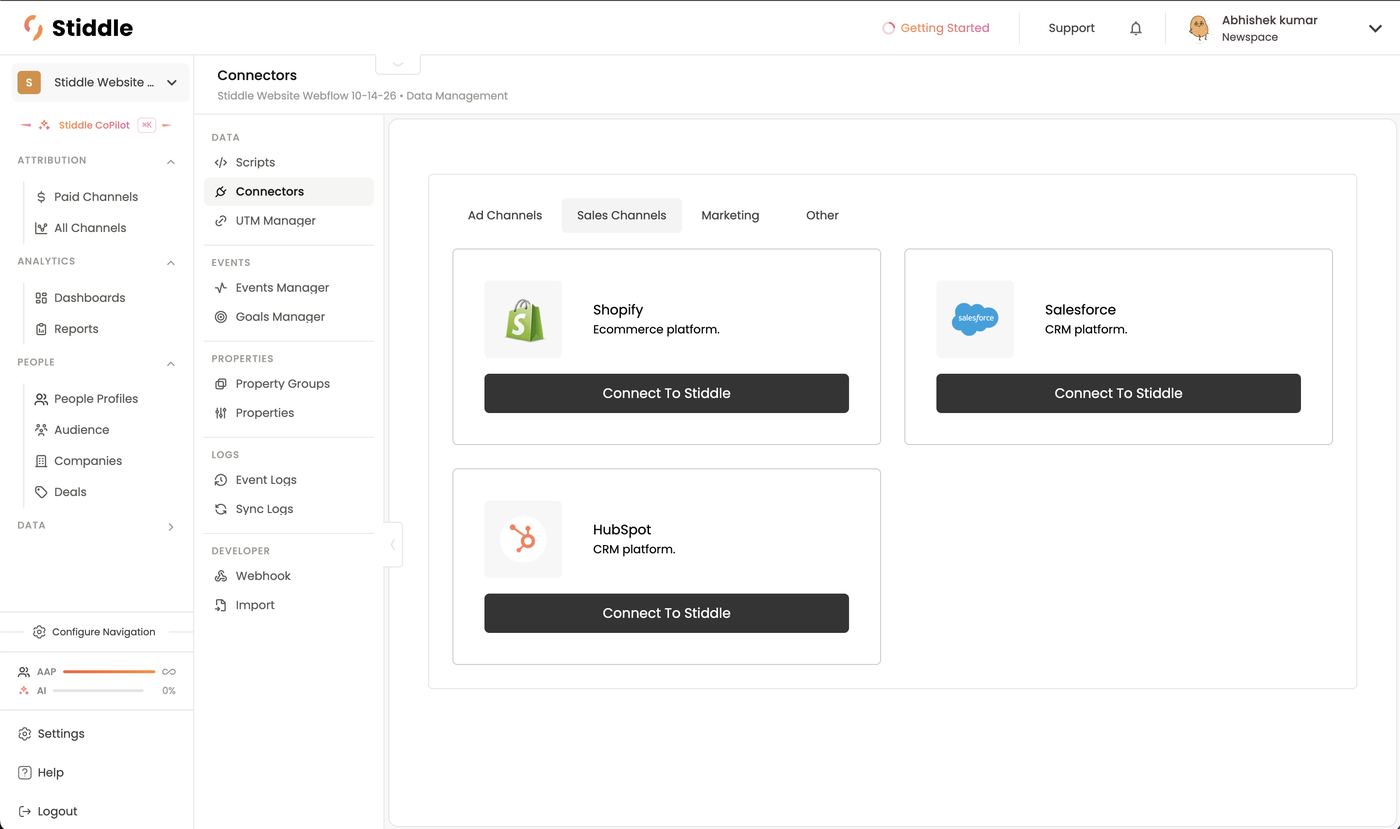1400x829 pixels.
Task: Open the Webhook developer page
Action: (289, 575)
